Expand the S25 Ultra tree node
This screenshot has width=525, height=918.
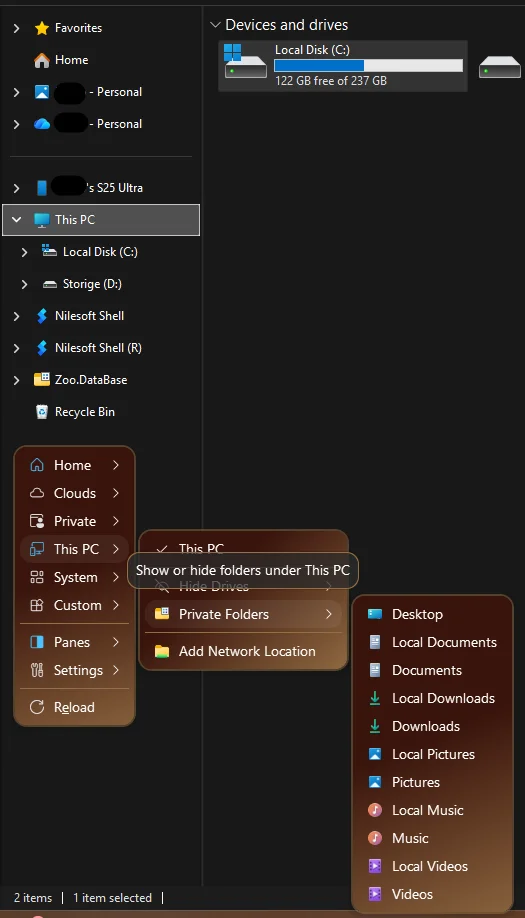[16, 188]
